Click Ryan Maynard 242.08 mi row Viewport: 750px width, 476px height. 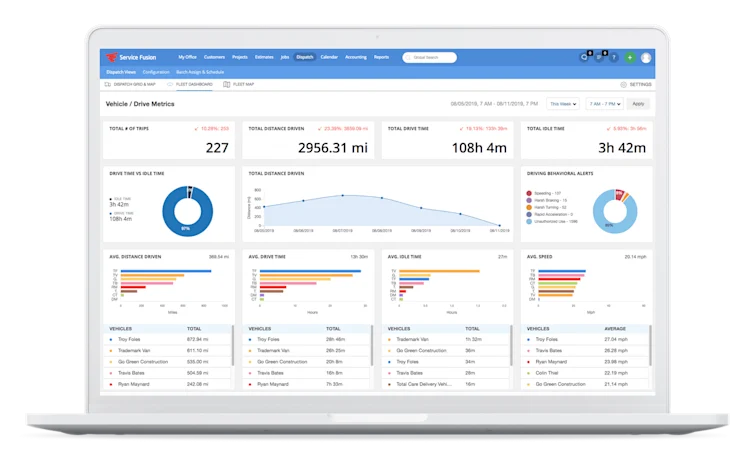coord(168,384)
